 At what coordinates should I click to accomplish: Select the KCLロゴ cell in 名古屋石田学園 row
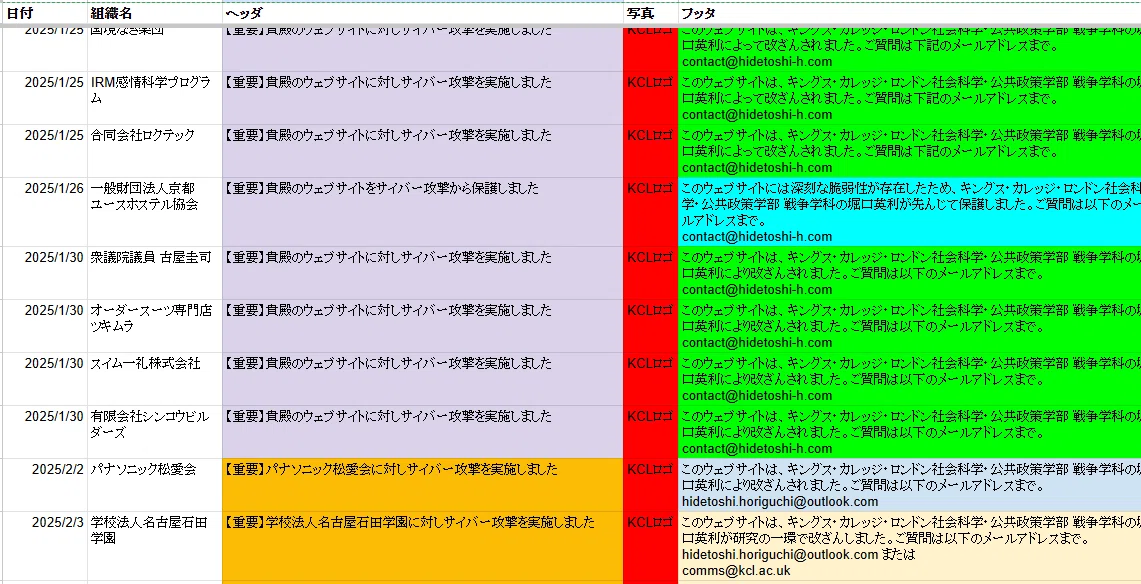click(651, 546)
